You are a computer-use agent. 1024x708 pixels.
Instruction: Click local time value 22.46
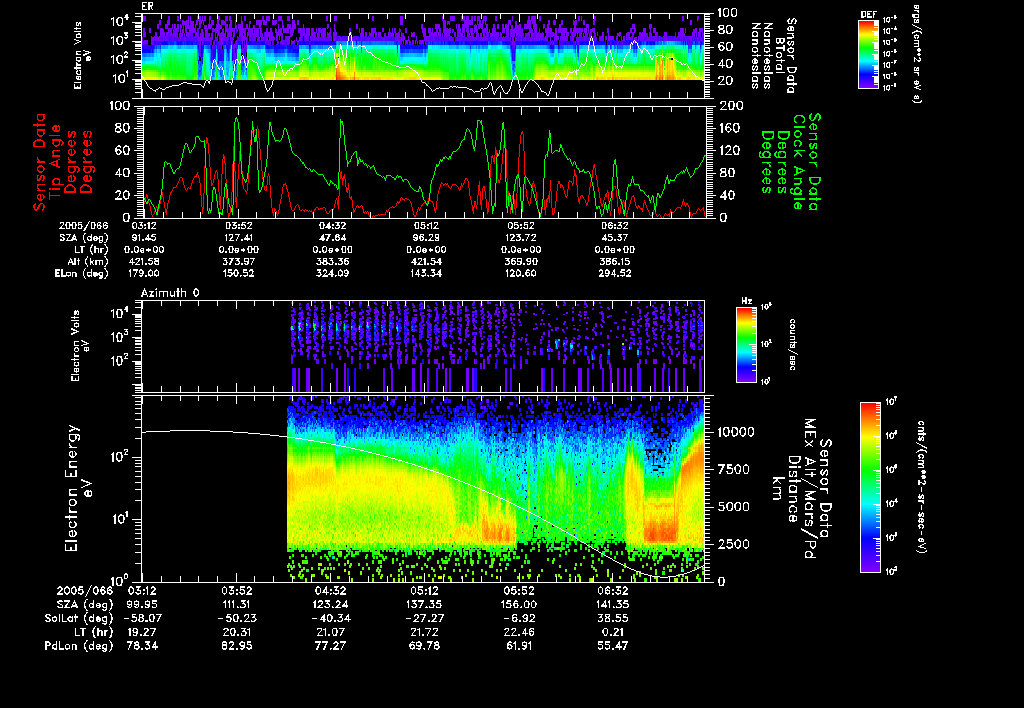coord(519,632)
